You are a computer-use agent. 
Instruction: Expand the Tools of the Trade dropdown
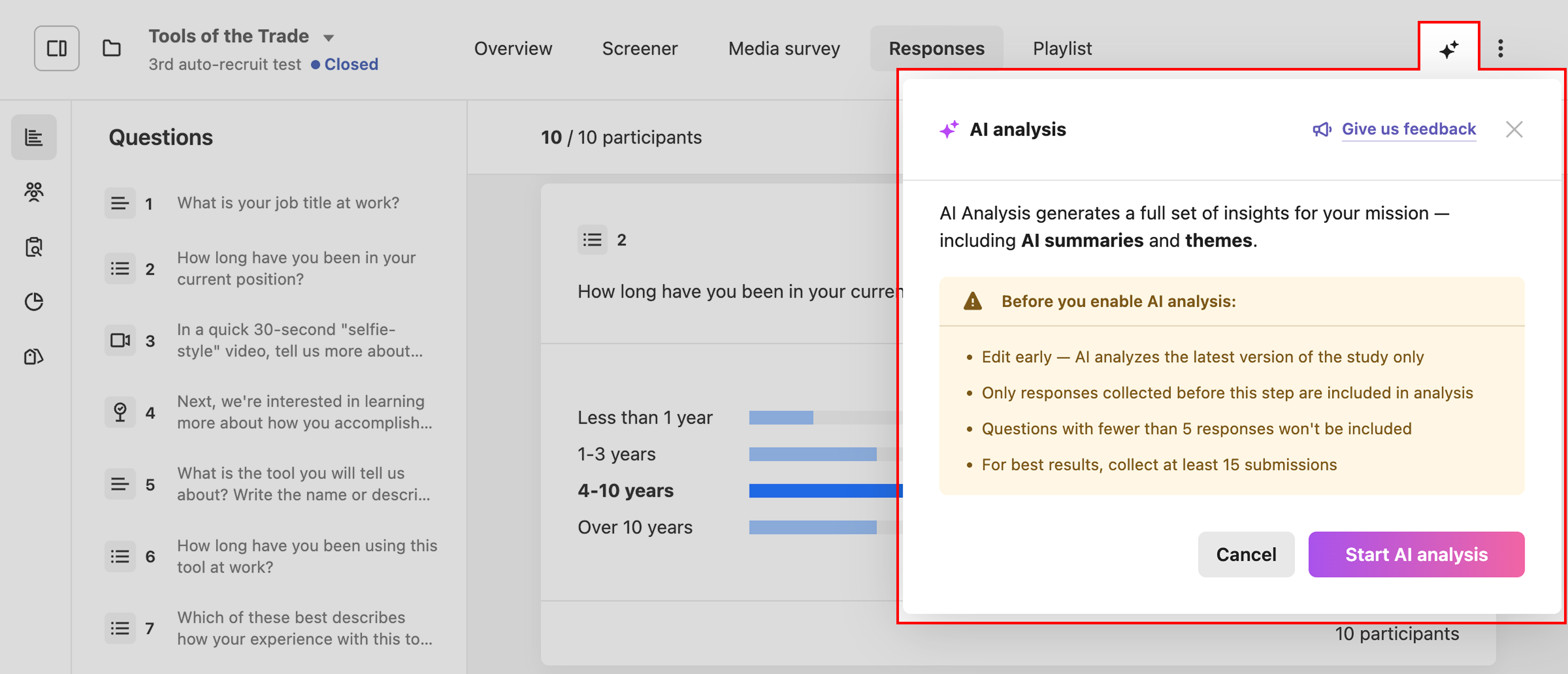329,38
